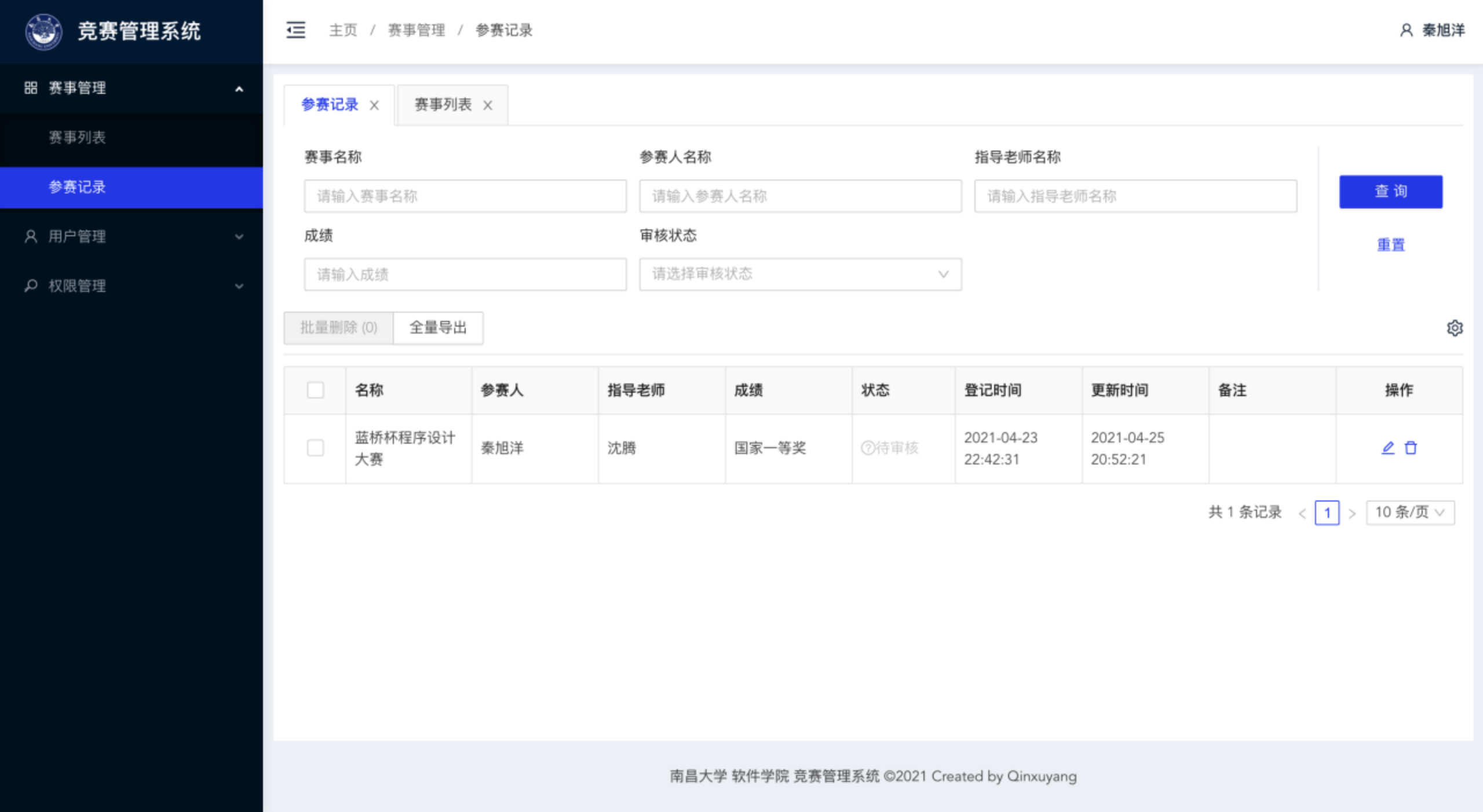The width and height of the screenshot is (1483, 812).
Task: Click the 重置 link
Action: tap(1390, 245)
